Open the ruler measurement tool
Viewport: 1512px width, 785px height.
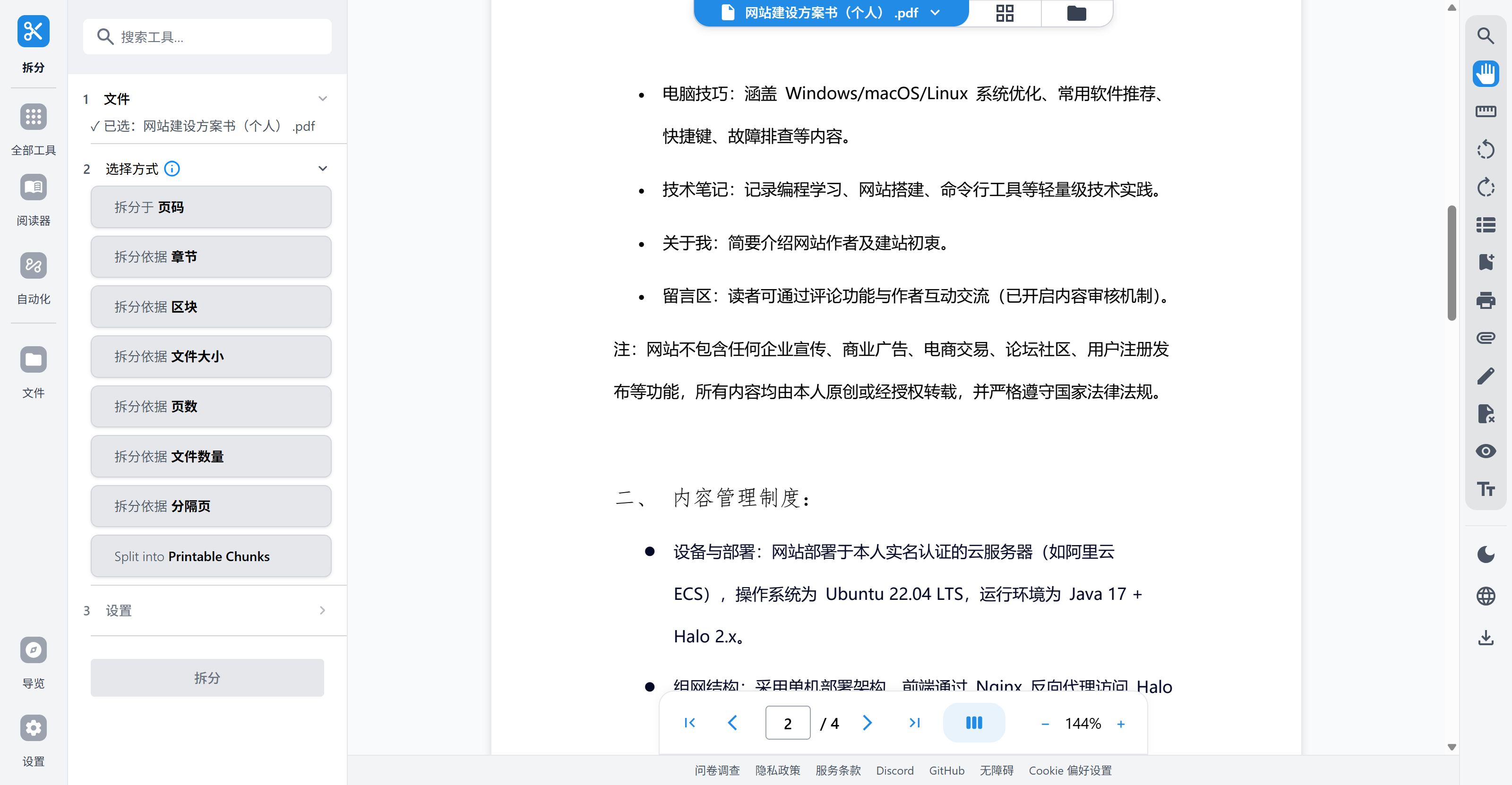[x=1485, y=111]
